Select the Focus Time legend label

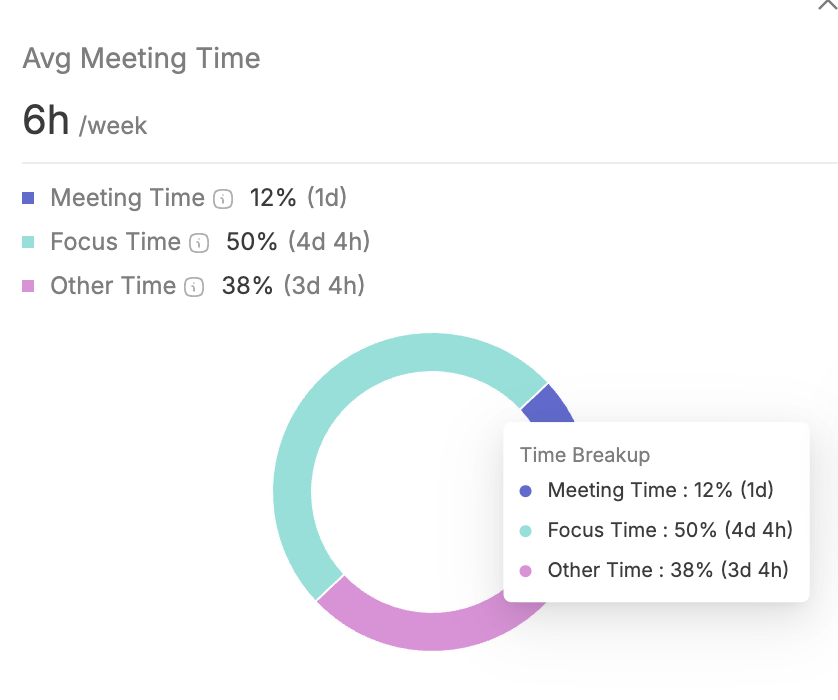[x=115, y=242]
